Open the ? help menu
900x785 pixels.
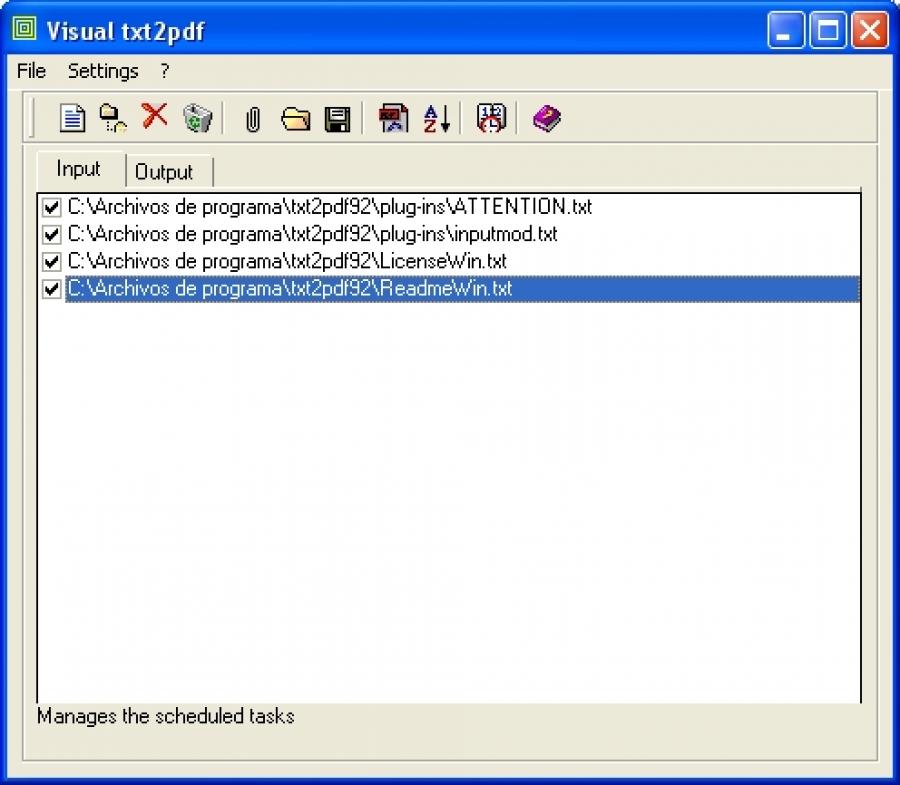tap(165, 71)
